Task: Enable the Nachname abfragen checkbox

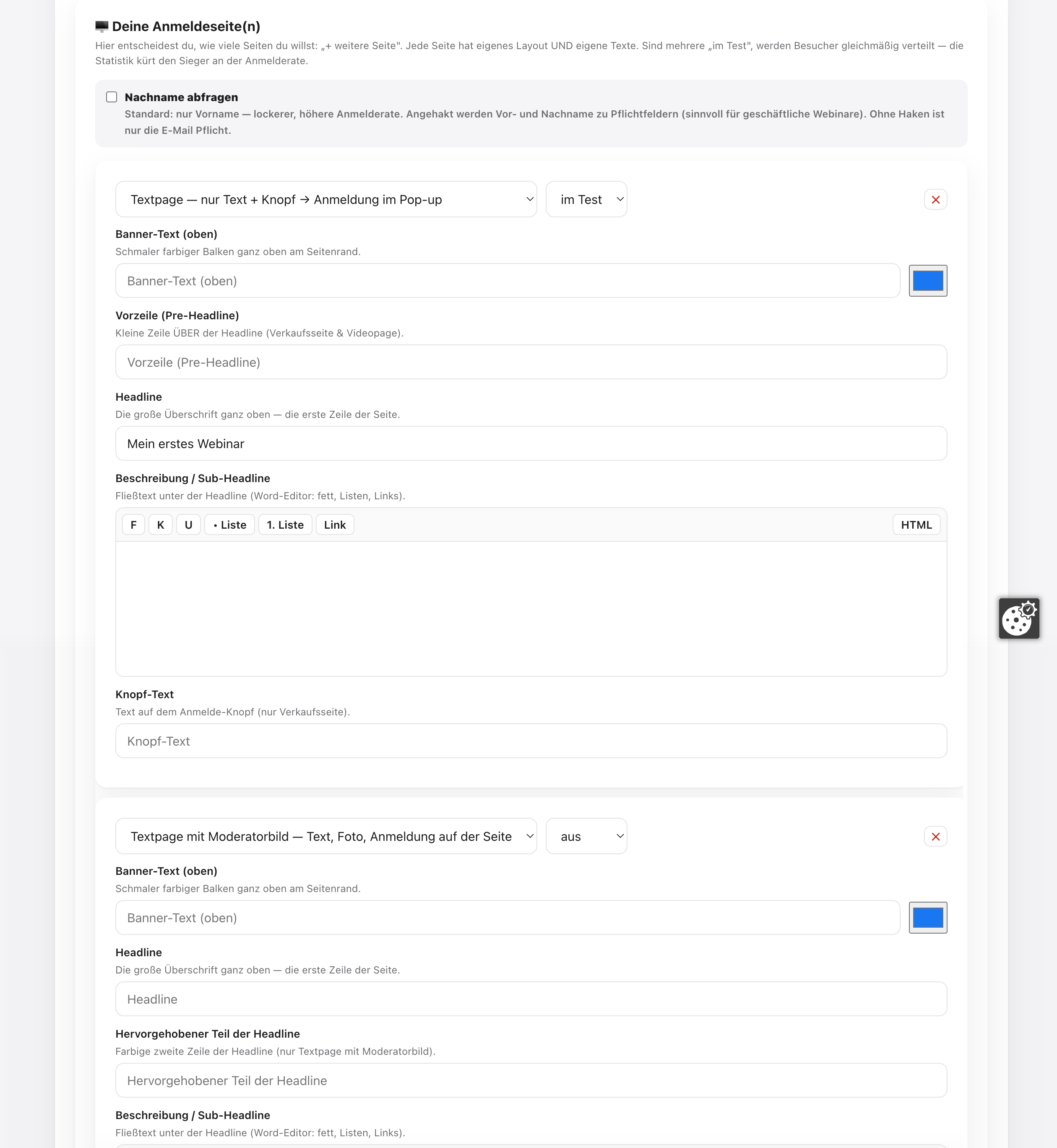Action: tap(112, 97)
